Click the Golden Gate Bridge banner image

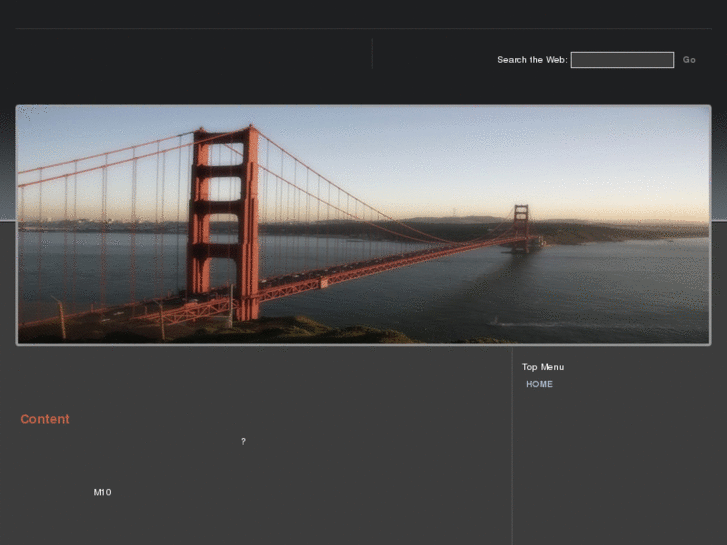point(363,225)
